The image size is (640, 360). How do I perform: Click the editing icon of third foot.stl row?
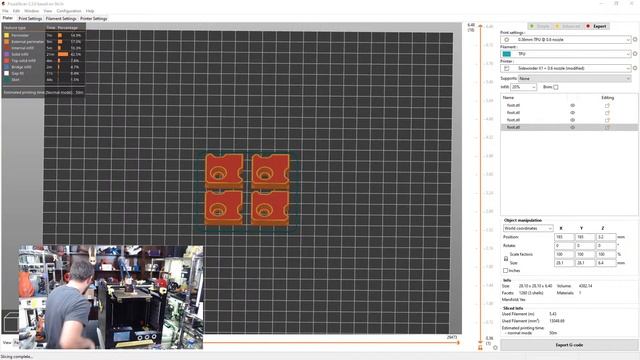(x=607, y=120)
